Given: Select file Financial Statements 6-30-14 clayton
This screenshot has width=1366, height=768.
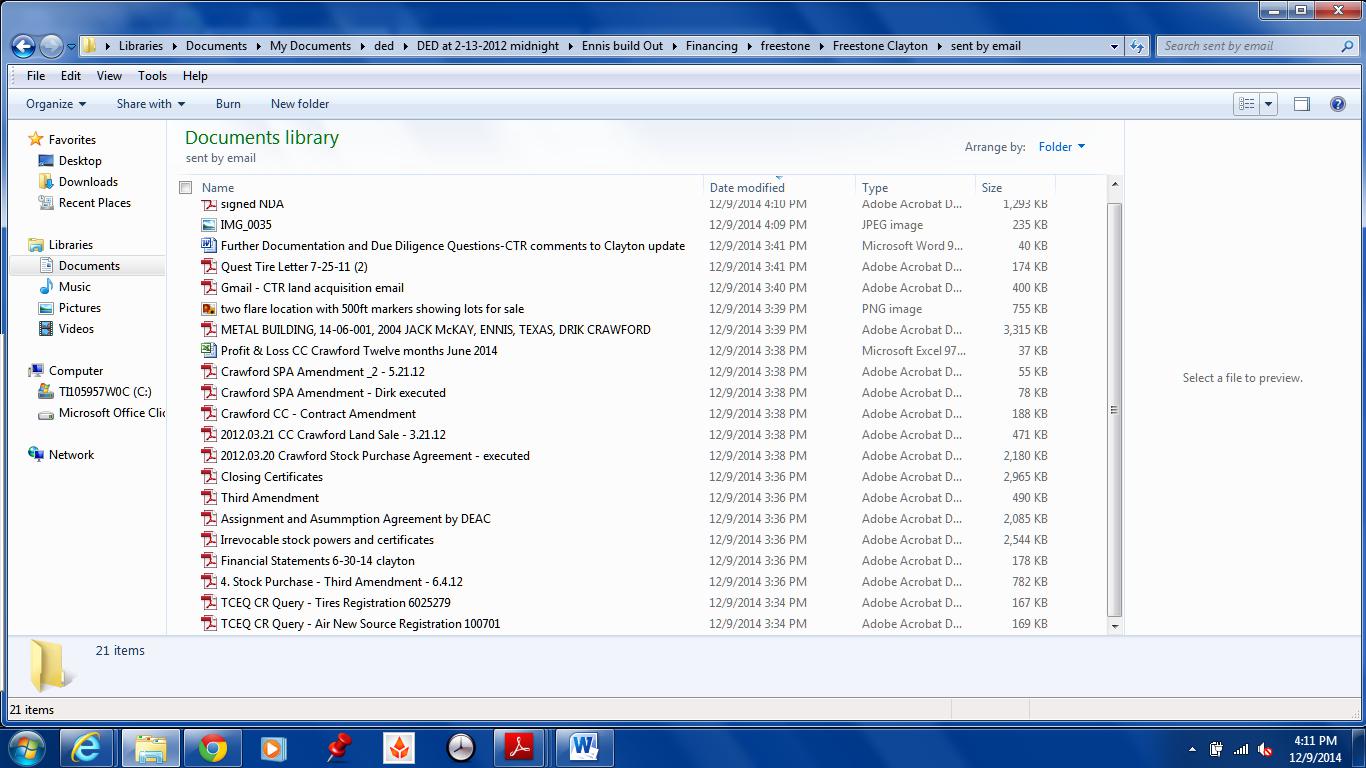Looking at the screenshot, I should [x=318, y=561].
